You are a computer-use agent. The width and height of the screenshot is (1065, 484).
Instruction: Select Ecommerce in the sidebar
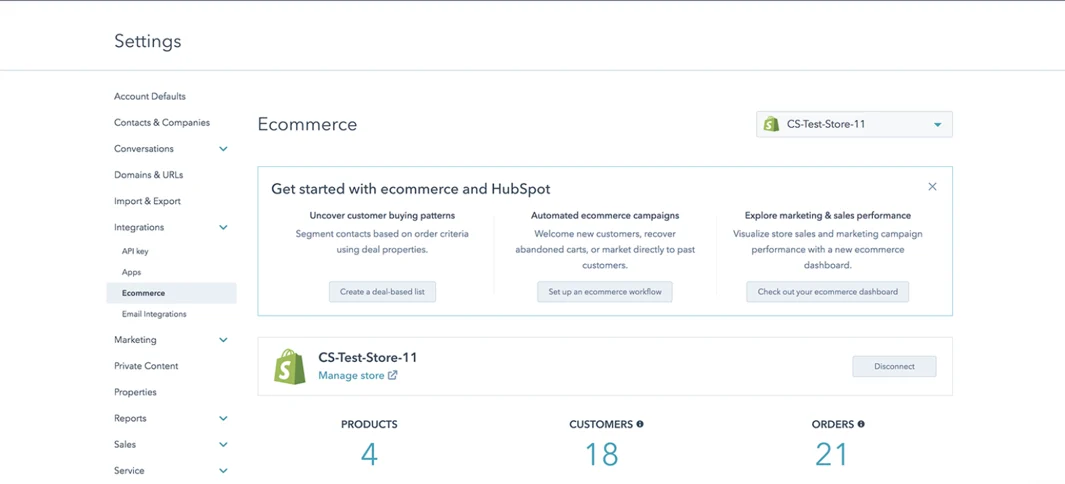pyautogui.click(x=171, y=293)
